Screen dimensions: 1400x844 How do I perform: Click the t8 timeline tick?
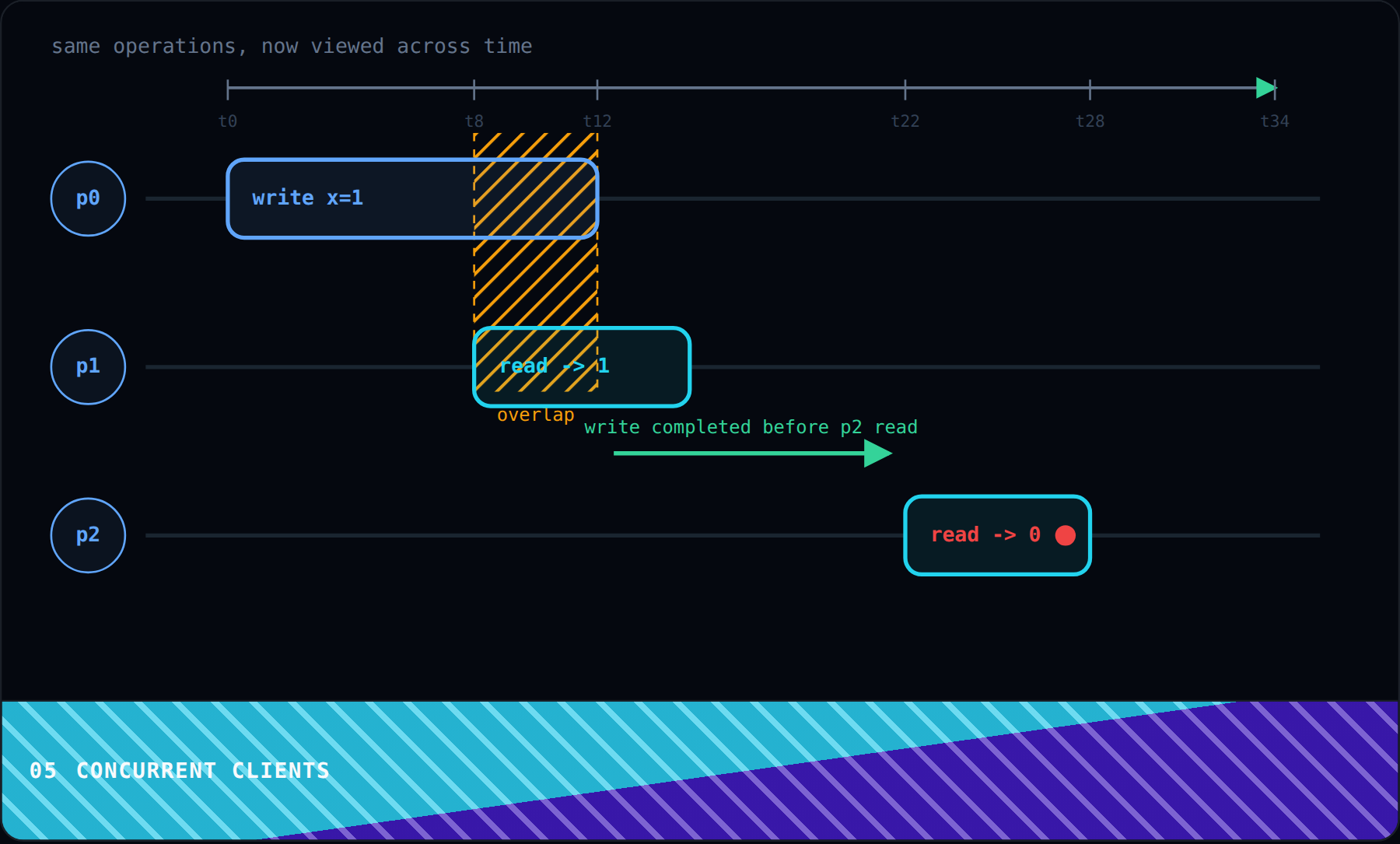tap(474, 89)
